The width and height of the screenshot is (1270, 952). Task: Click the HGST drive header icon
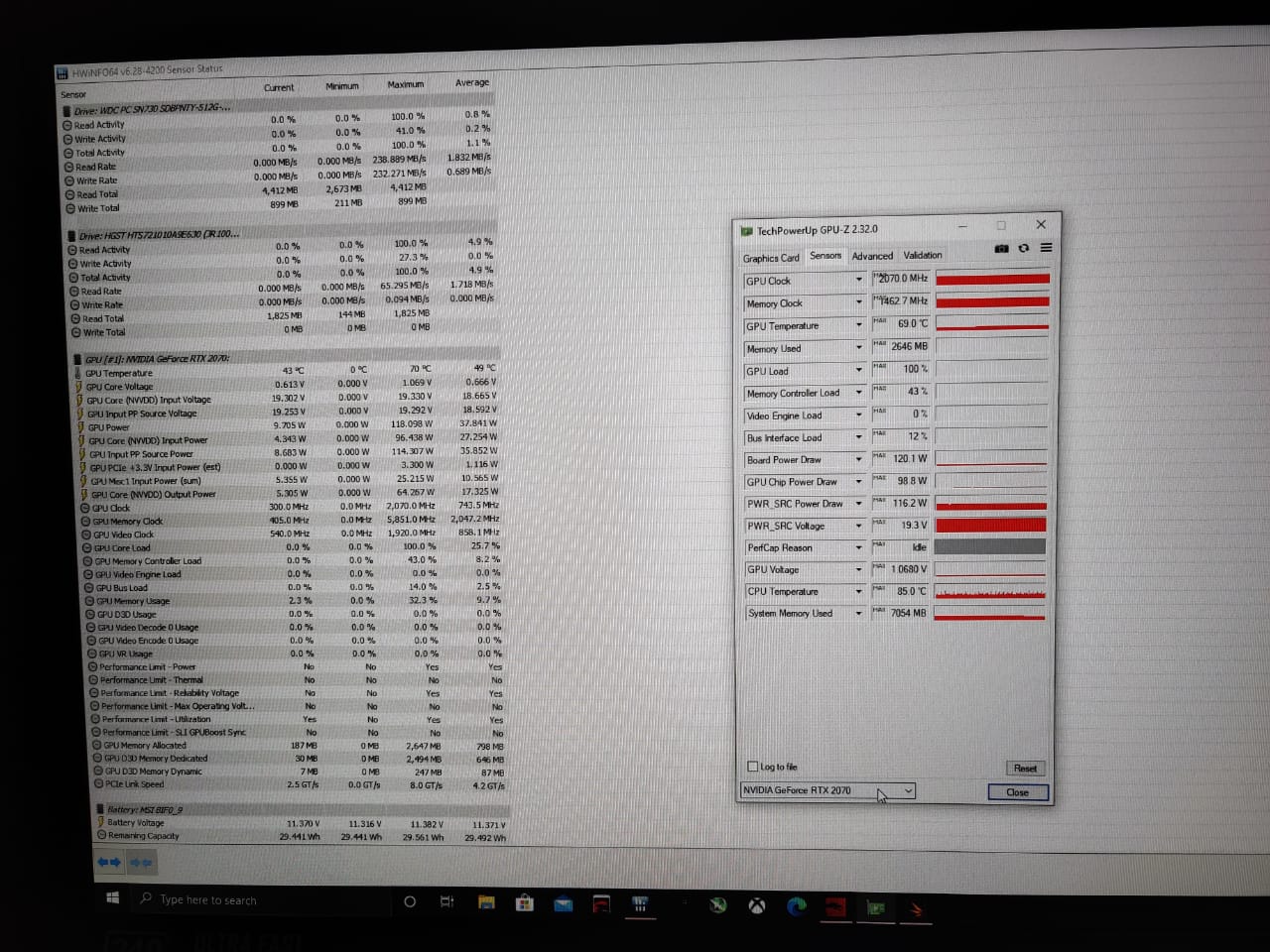pos(71,236)
